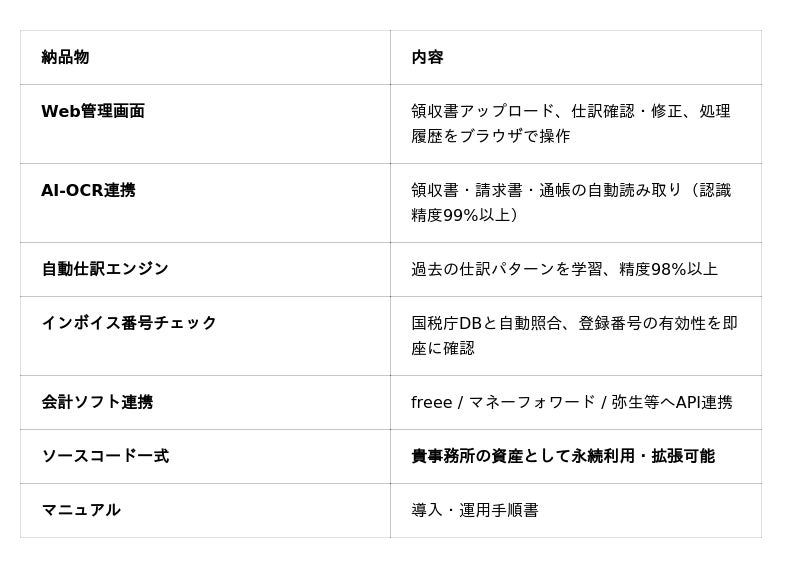Click the 過去の仕訳パターンを学習 description cell
This screenshot has height=568, width=800.
pyautogui.click(x=564, y=269)
